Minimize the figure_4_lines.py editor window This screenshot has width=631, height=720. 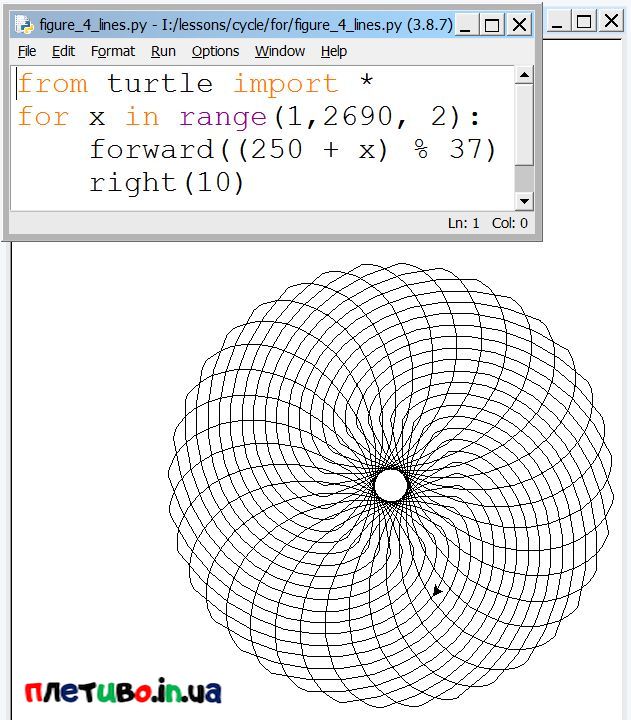point(465,24)
